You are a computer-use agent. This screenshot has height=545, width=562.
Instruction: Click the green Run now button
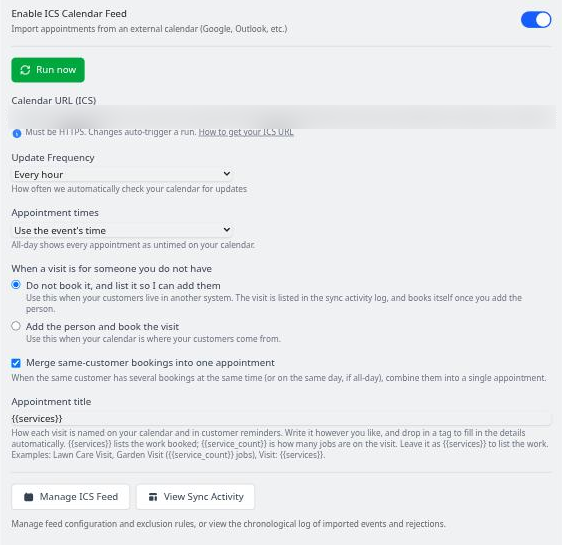point(48,70)
